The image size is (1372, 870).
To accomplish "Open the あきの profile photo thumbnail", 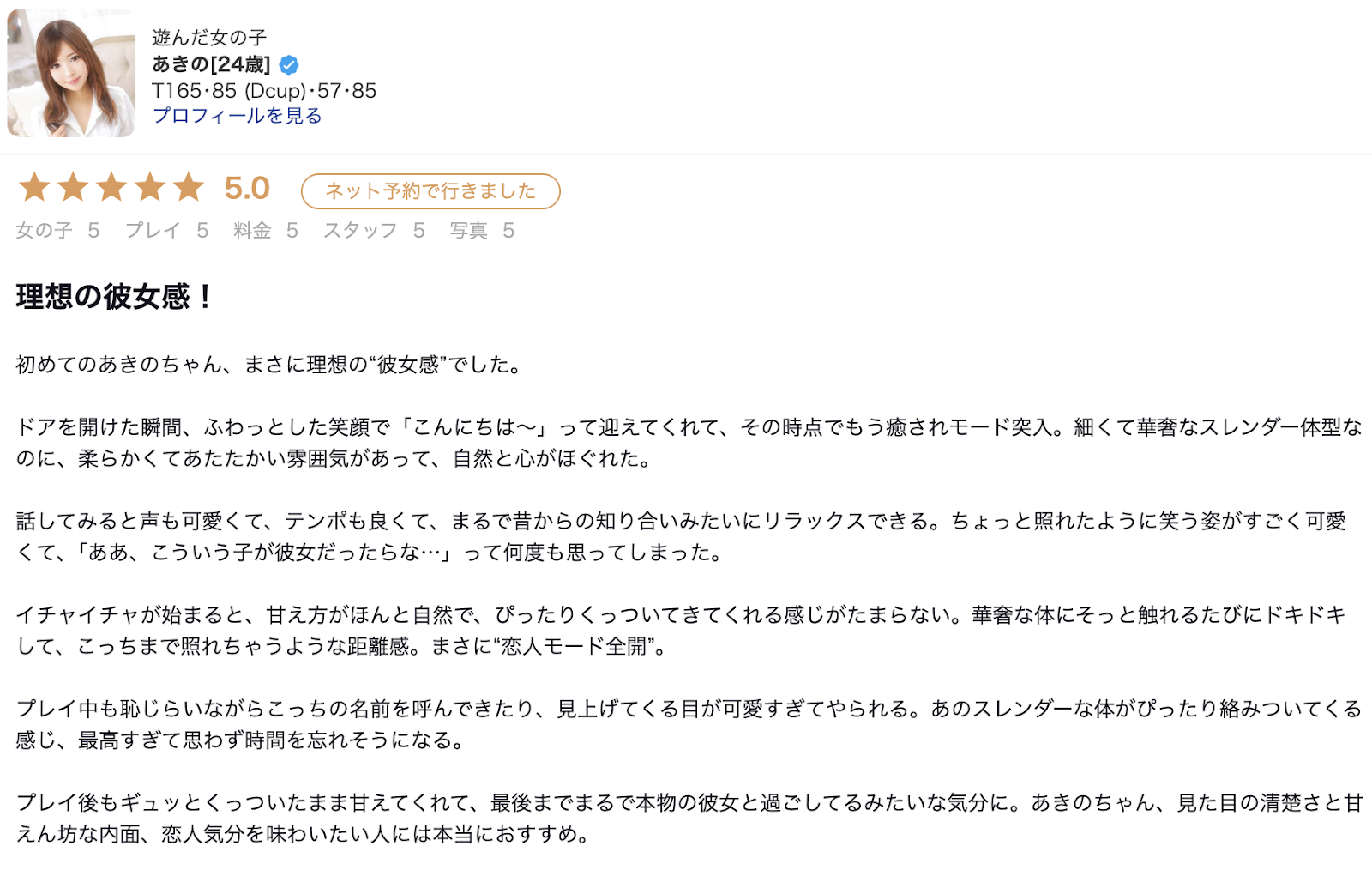I will 71,73.
